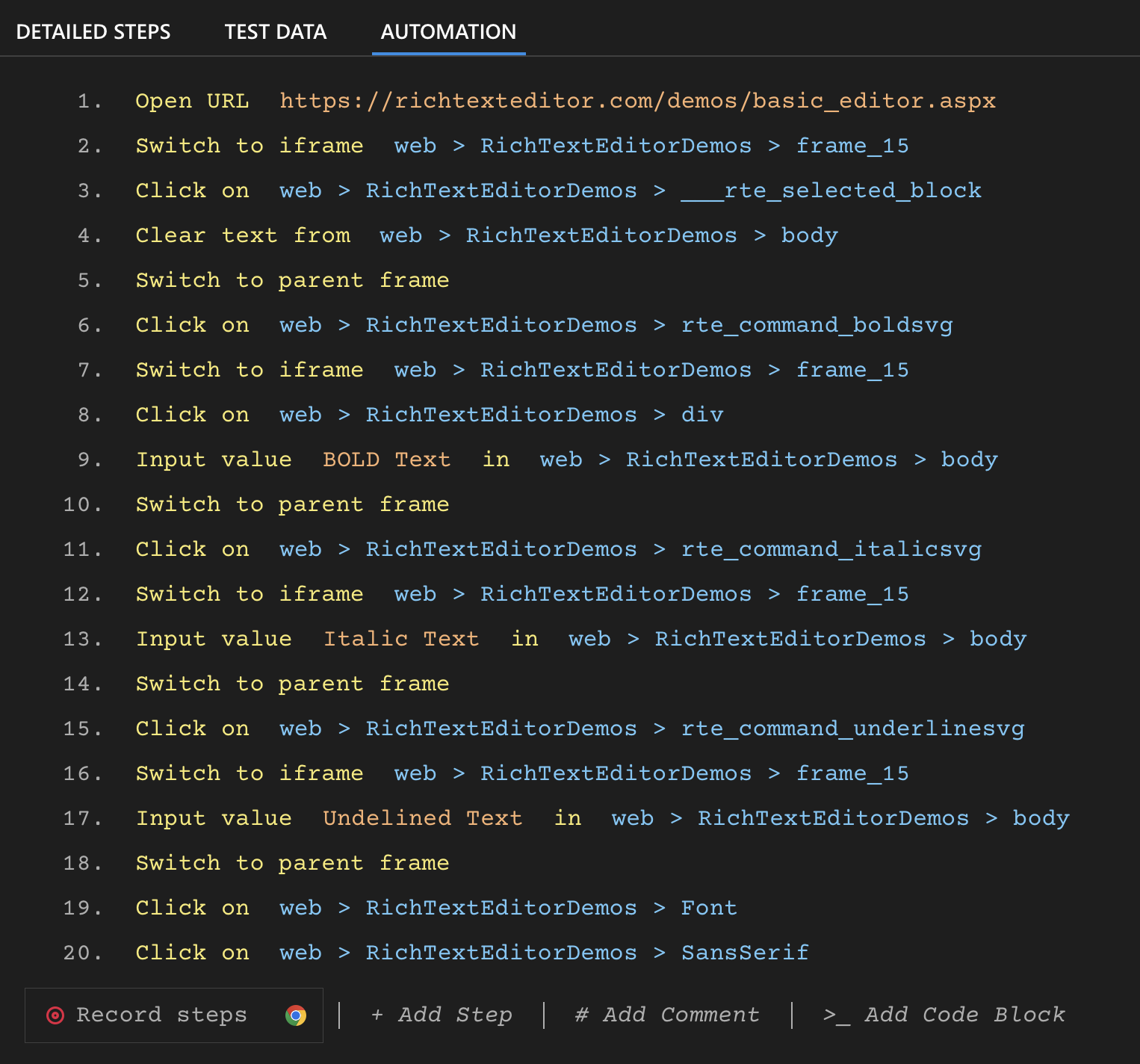Screen dimensions: 1140x1064
Task: Click the rte_command_underlinesvg locator in step 15
Action: (852, 729)
